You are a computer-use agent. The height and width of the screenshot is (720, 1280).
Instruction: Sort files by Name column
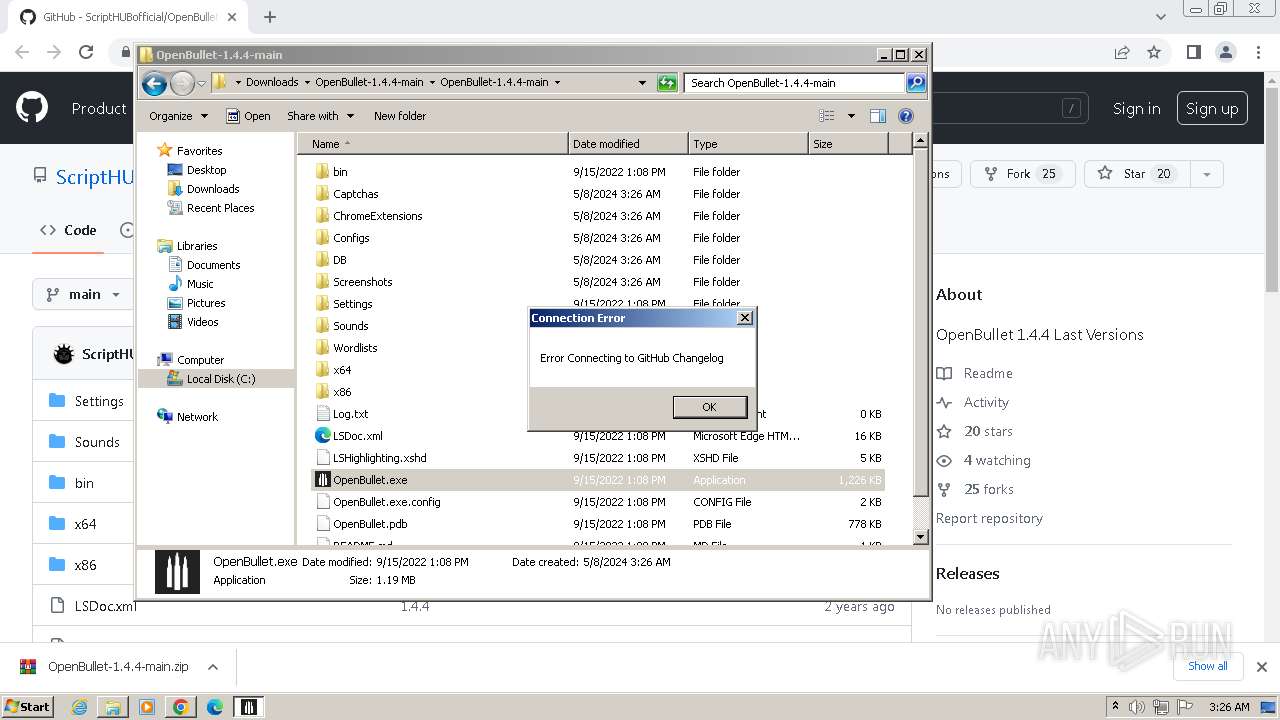tap(433, 144)
